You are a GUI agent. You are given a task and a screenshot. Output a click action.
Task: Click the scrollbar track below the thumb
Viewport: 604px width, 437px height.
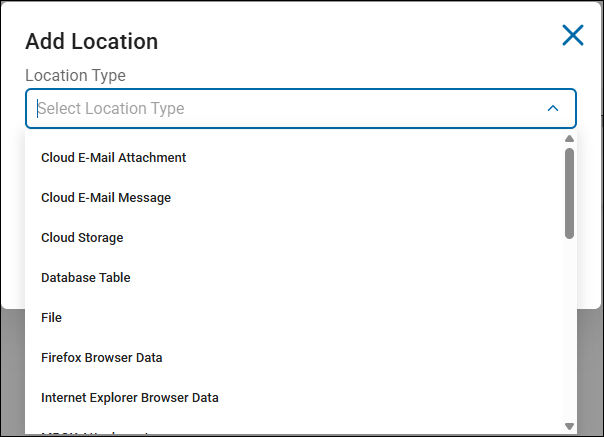pyautogui.click(x=569, y=330)
